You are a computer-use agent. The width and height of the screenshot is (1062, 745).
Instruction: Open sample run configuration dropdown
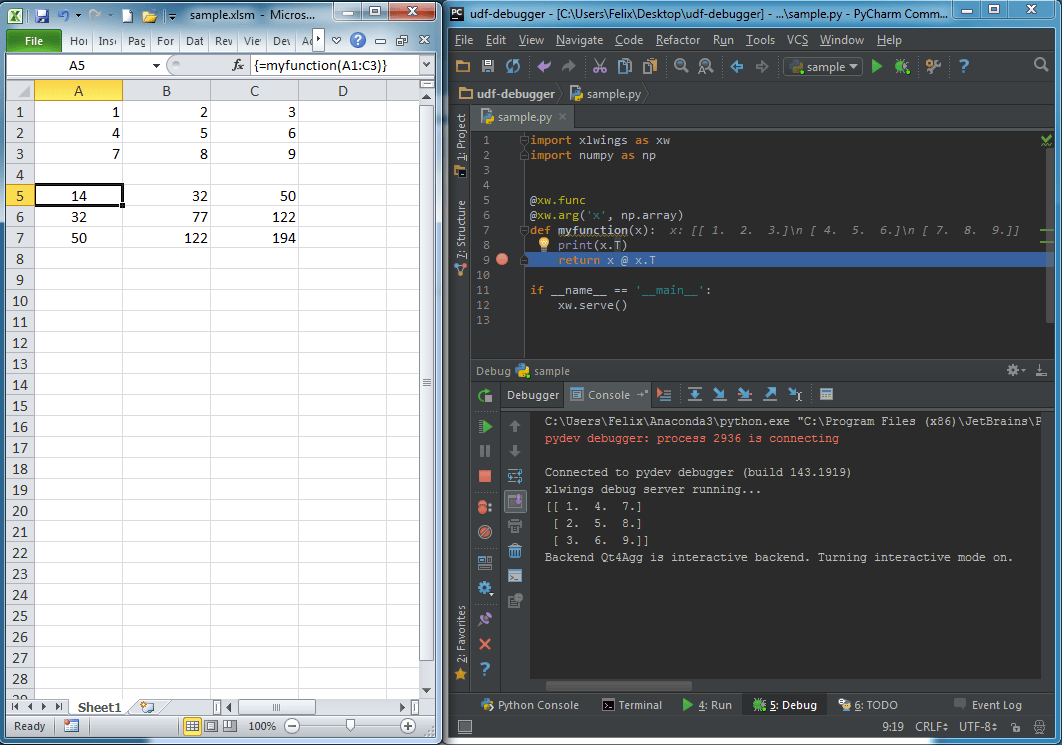823,66
